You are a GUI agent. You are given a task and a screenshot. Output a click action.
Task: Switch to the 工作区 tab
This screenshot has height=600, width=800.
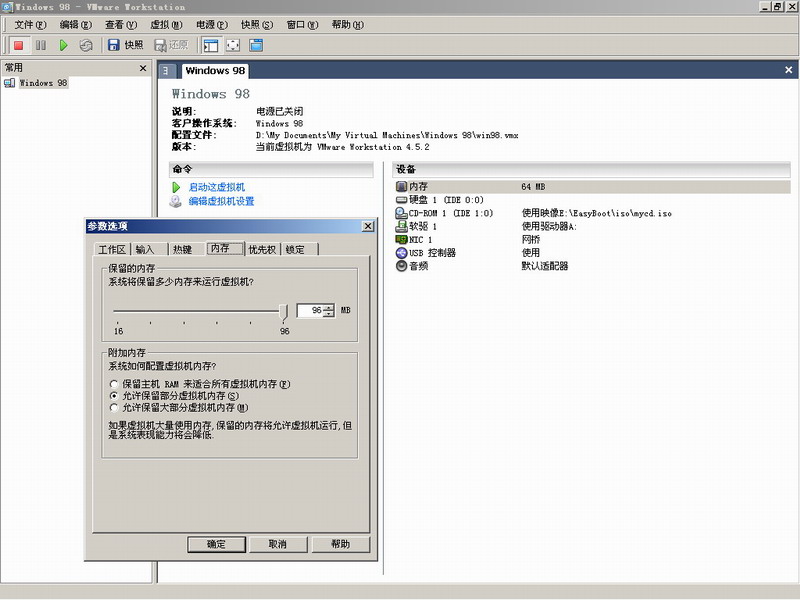[112, 249]
